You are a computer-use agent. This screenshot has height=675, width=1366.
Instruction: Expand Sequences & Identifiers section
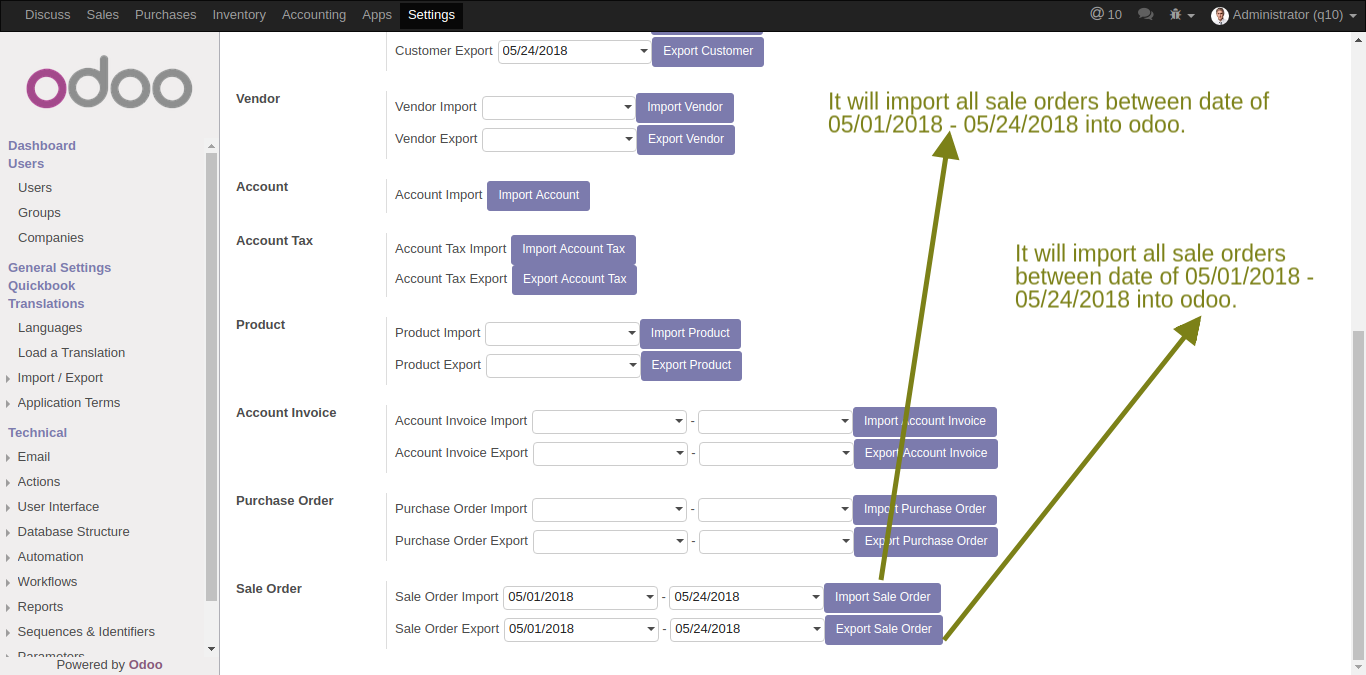coord(86,632)
